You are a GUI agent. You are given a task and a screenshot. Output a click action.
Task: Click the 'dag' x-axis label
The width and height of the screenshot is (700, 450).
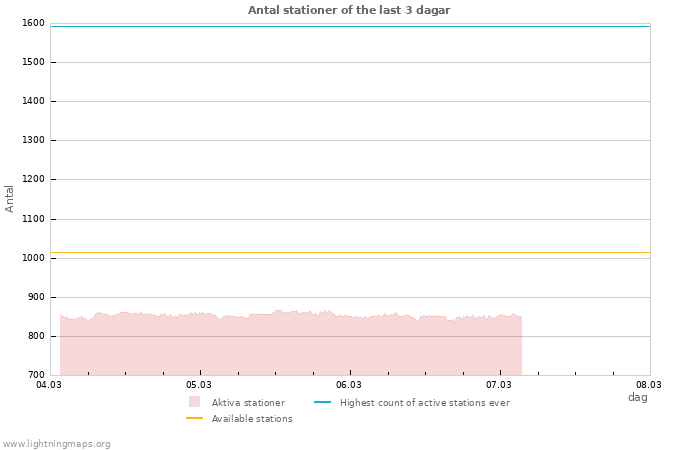(637, 397)
